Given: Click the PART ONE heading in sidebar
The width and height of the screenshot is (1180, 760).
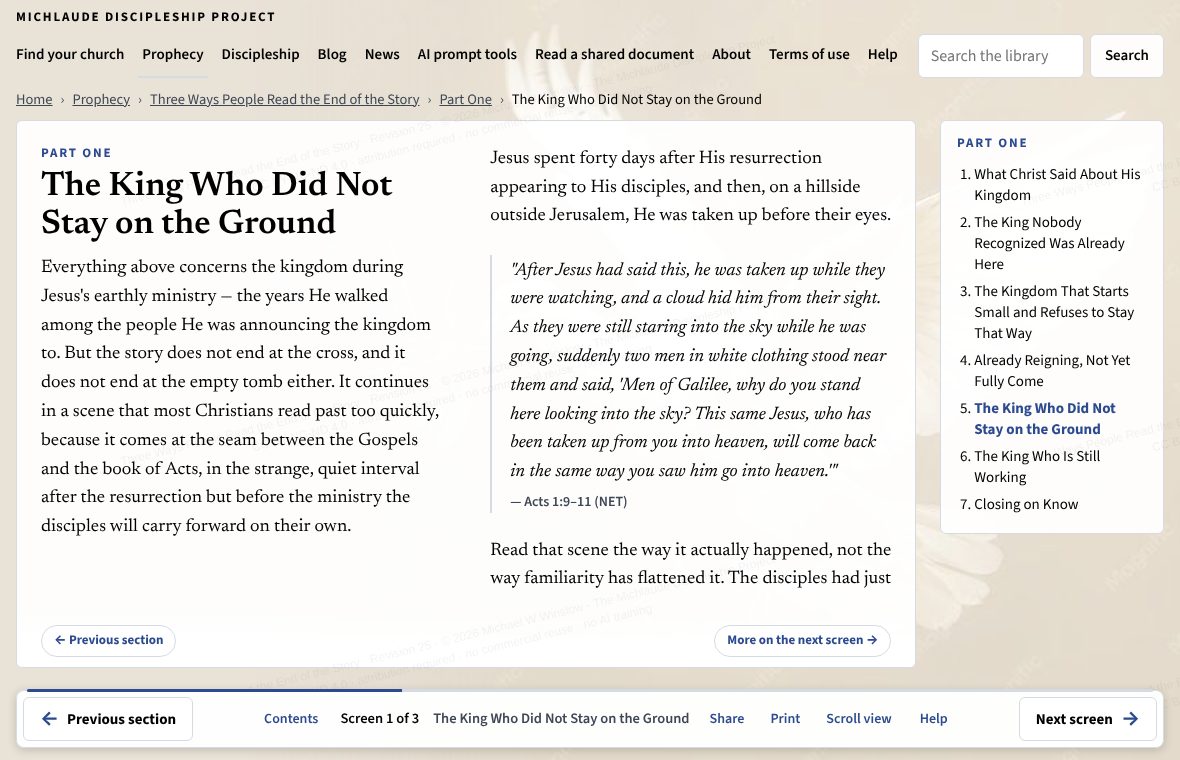Looking at the screenshot, I should point(992,143).
